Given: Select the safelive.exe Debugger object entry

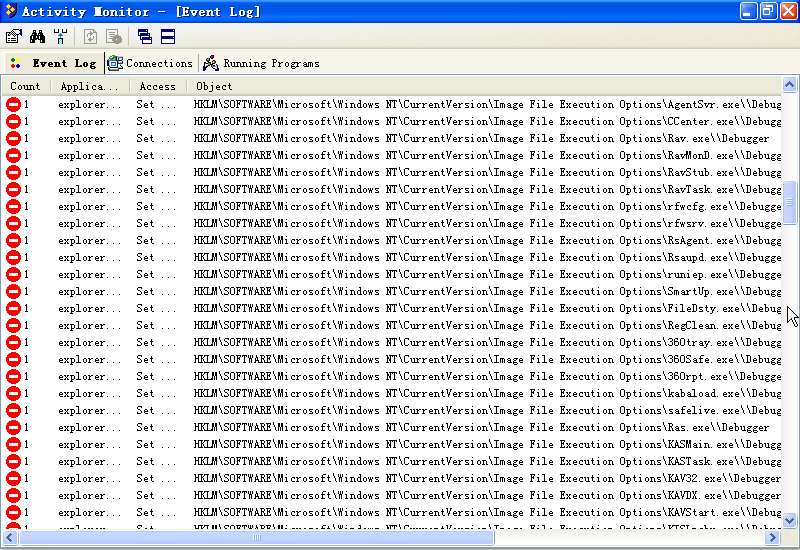Looking at the screenshot, I should coord(487,411).
